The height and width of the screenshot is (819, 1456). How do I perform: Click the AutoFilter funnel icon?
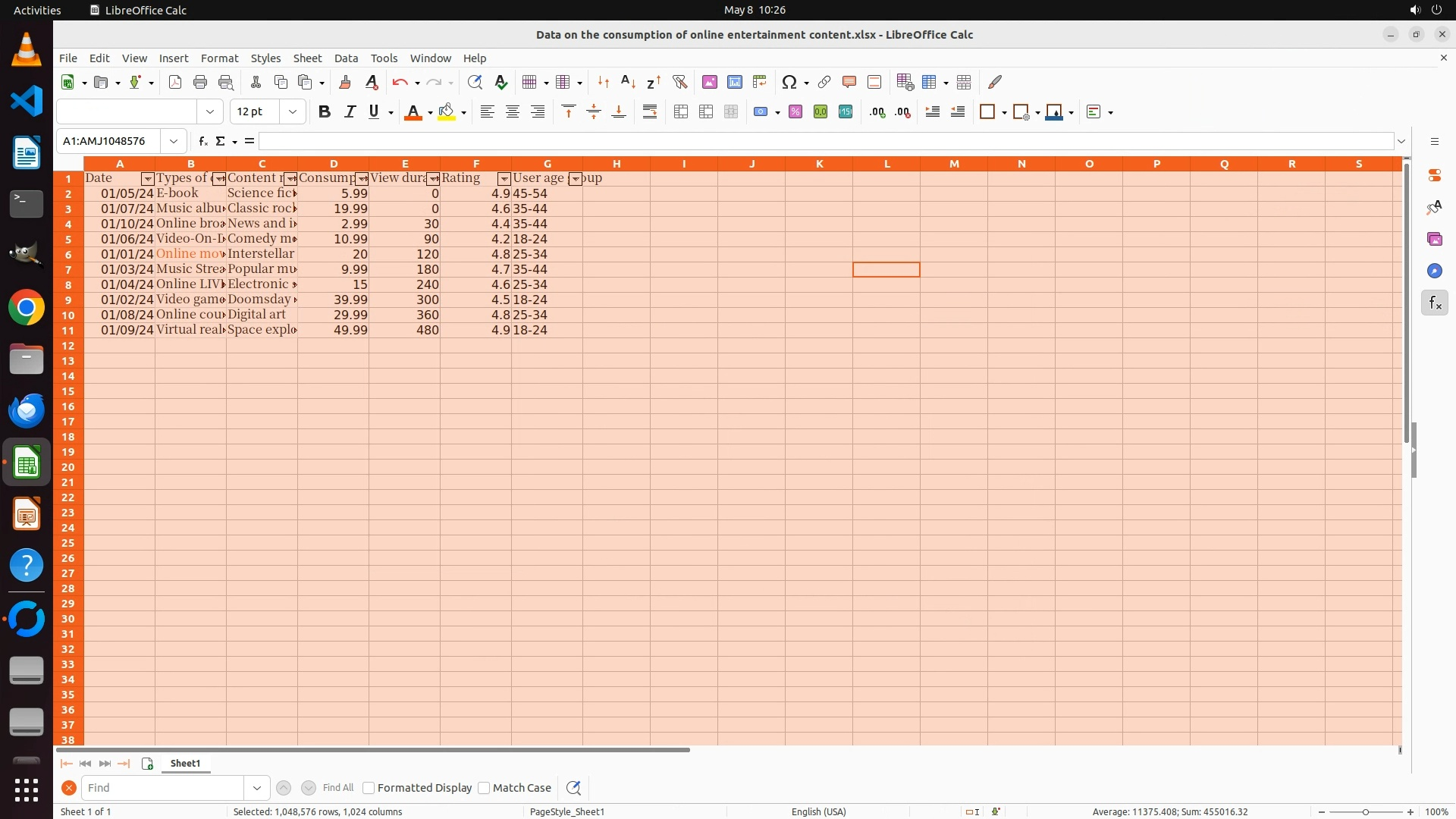[679, 82]
